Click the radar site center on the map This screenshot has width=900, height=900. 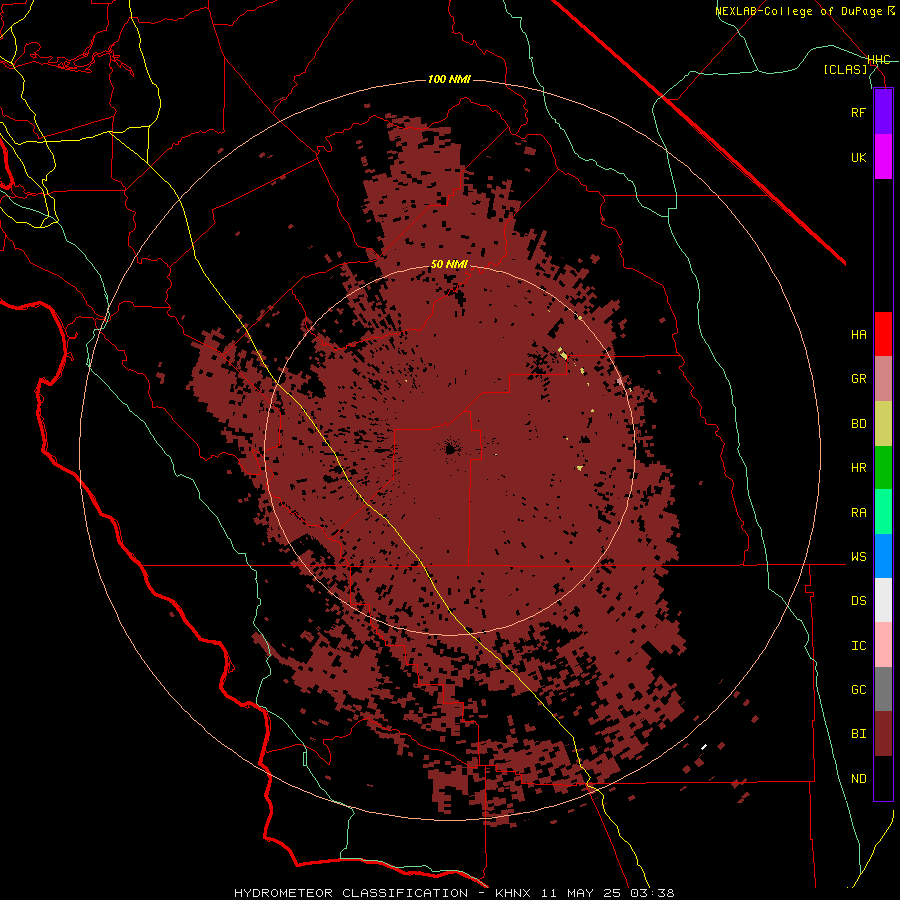pos(450,448)
